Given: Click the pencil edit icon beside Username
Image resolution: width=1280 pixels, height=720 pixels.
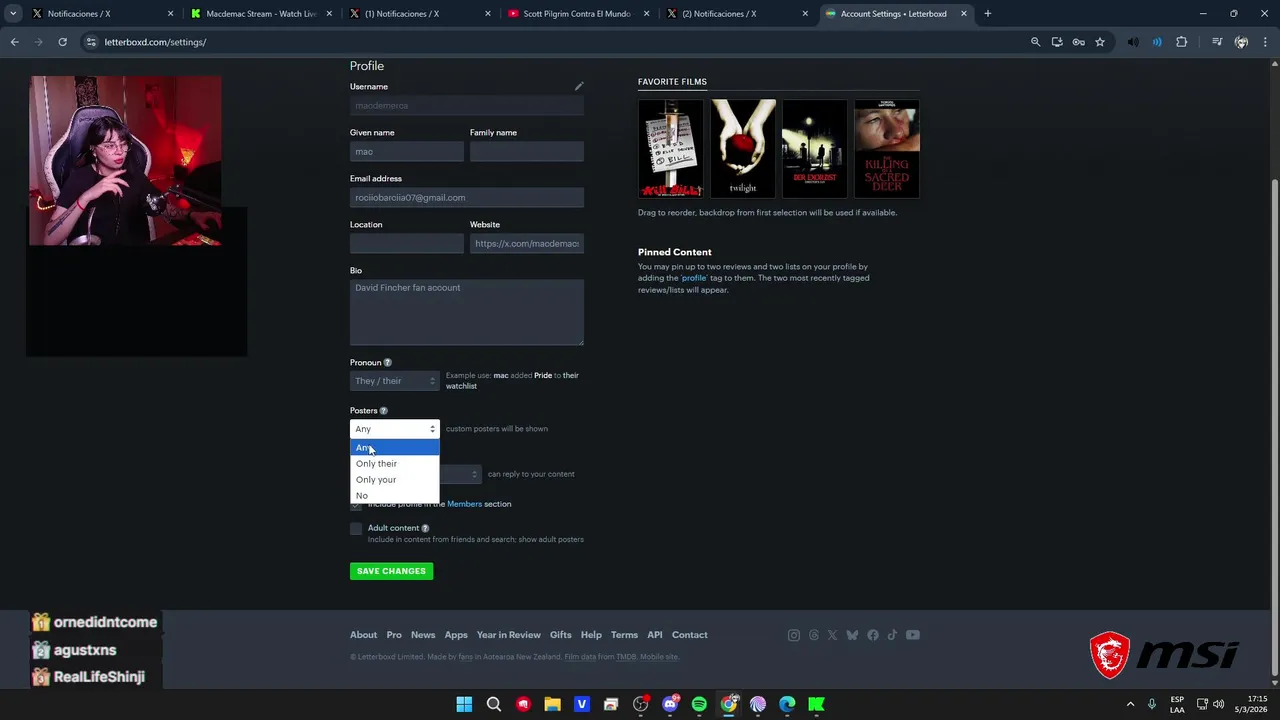Looking at the screenshot, I should click(x=579, y=87).
